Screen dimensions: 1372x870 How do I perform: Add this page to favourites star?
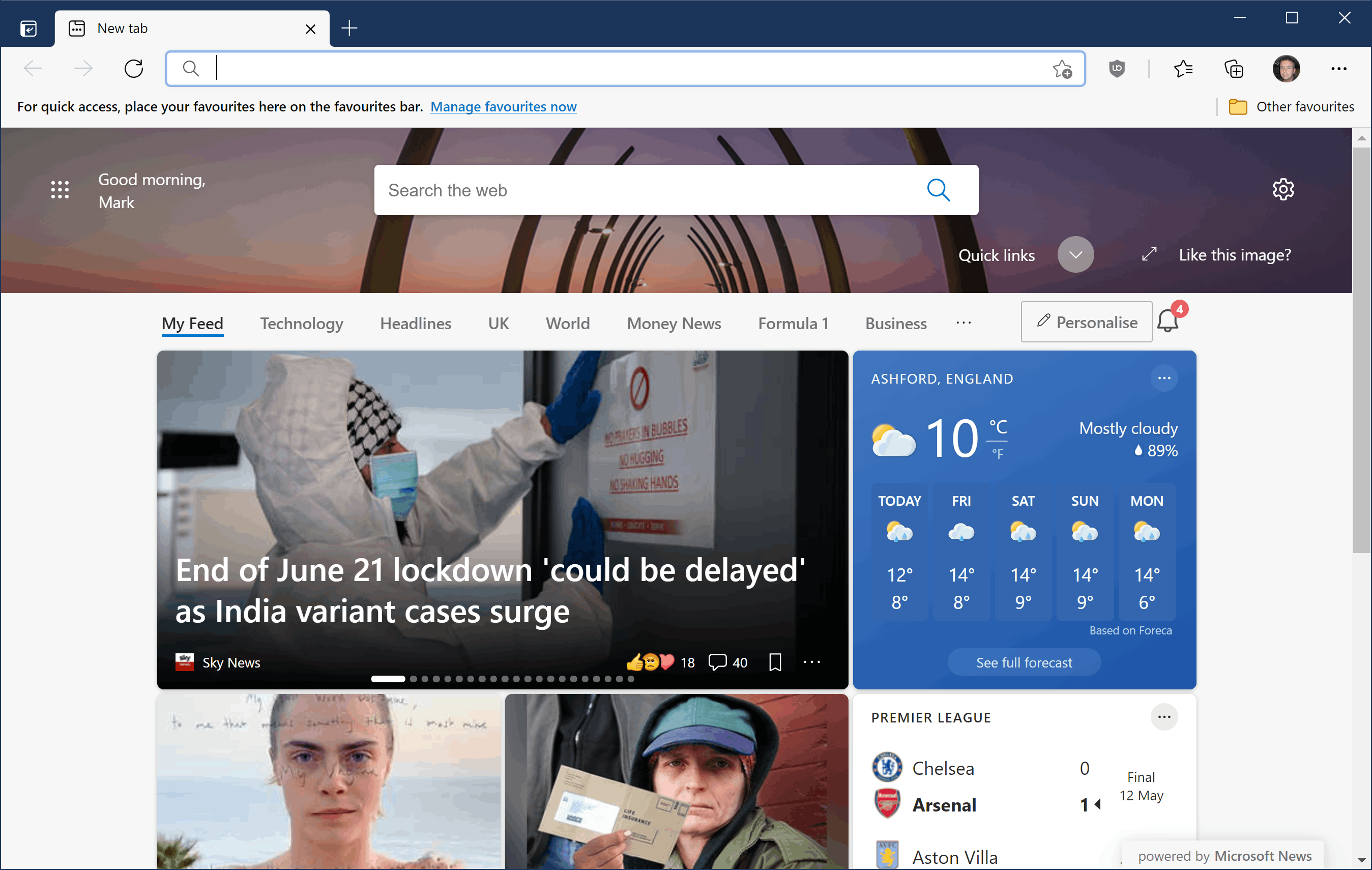pyautogui.click(x=1062, y=69)
